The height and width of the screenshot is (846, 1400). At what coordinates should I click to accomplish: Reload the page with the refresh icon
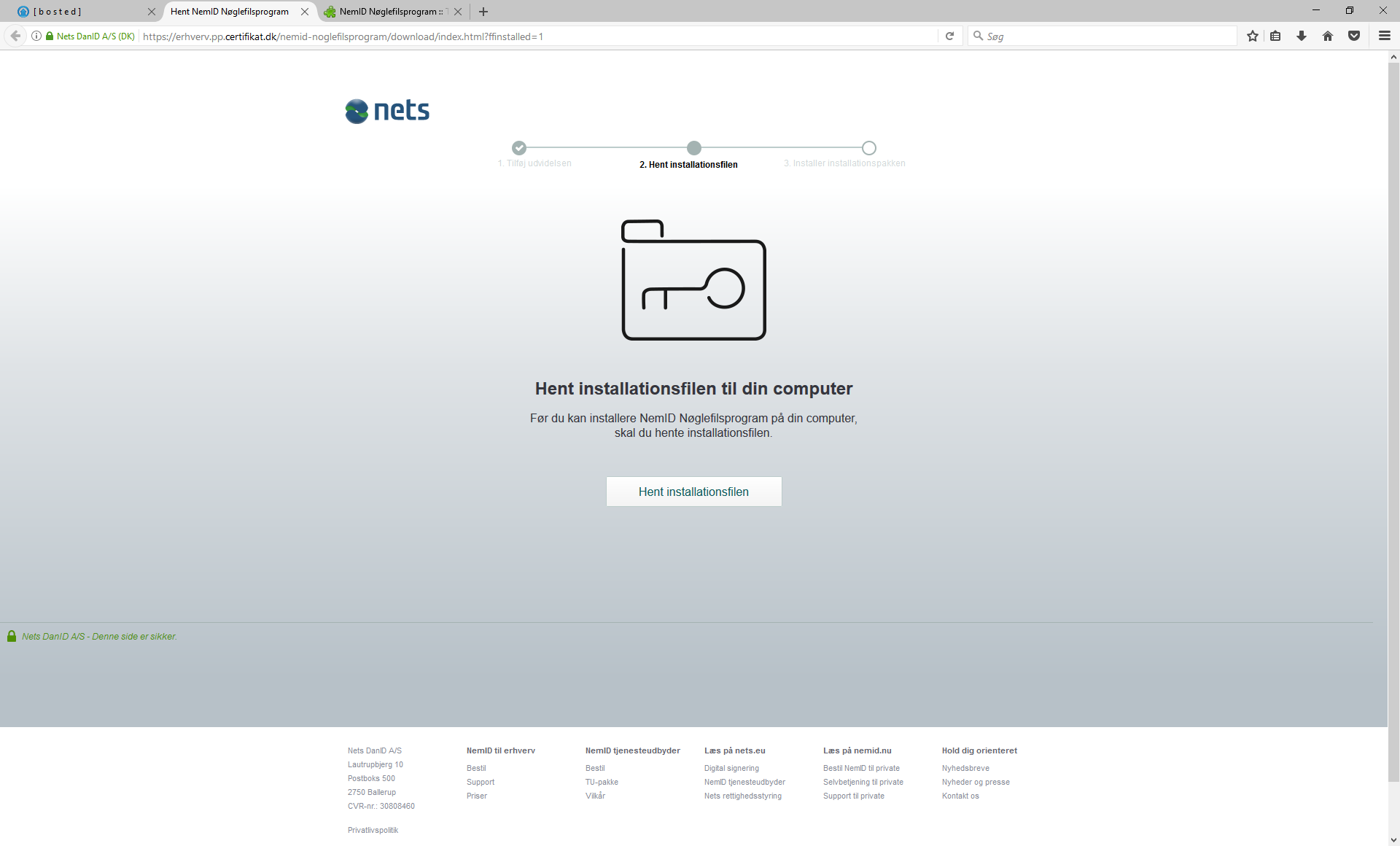click(949, 36)
